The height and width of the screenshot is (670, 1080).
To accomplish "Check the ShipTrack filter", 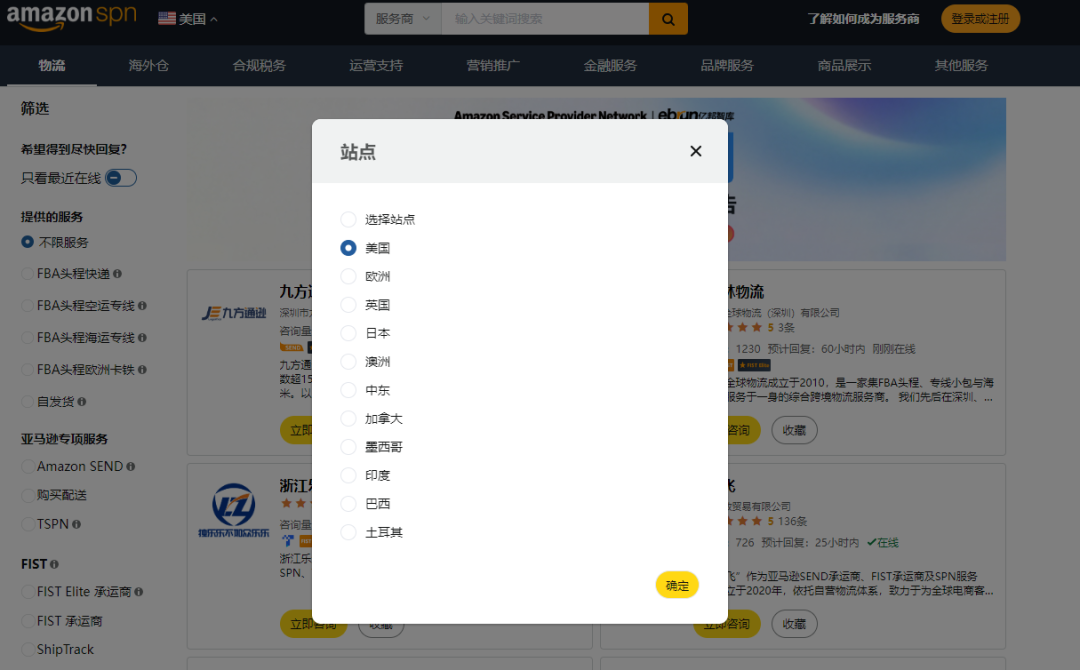I will click(28, 649).
